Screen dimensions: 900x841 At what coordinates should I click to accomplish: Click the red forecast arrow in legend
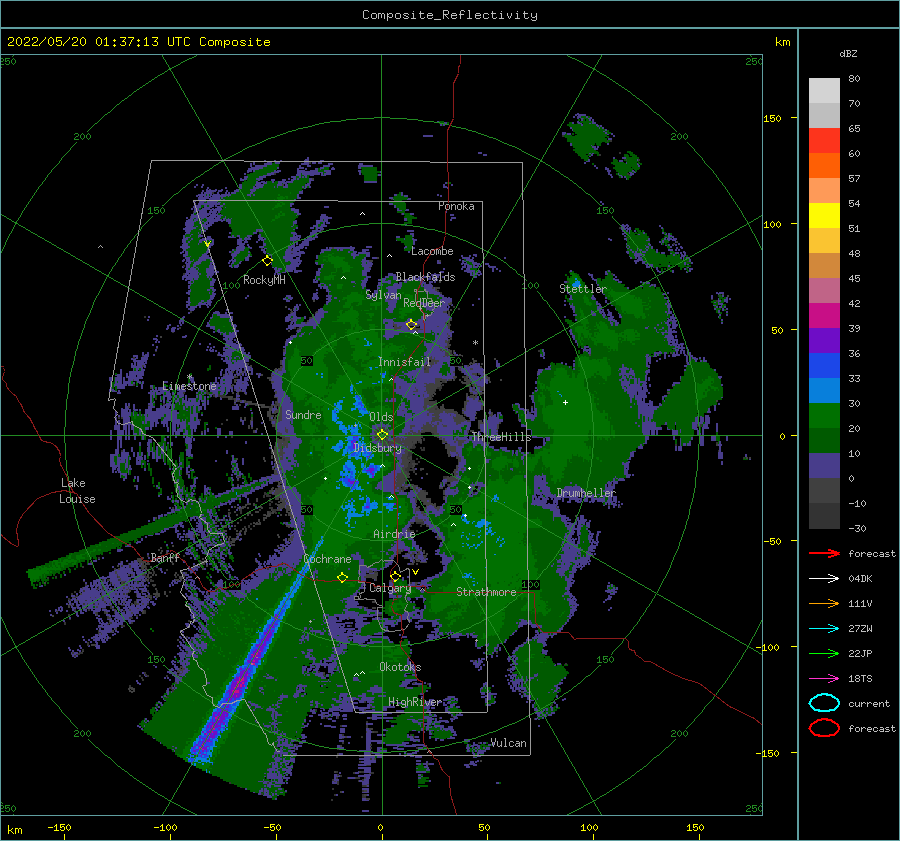[x=824, y=553]
